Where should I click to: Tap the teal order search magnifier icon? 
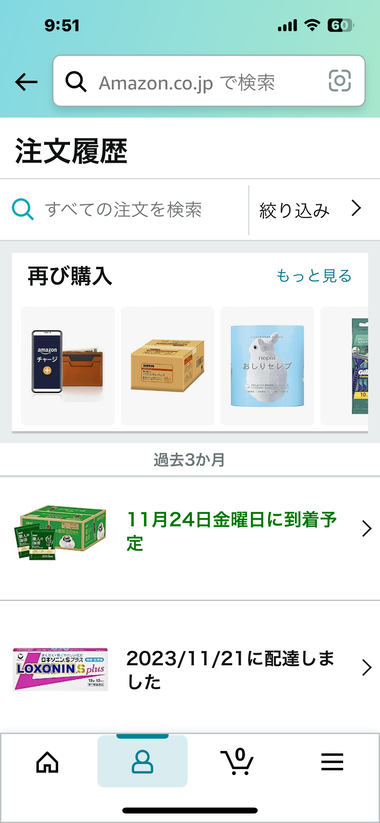coord(23,210)
